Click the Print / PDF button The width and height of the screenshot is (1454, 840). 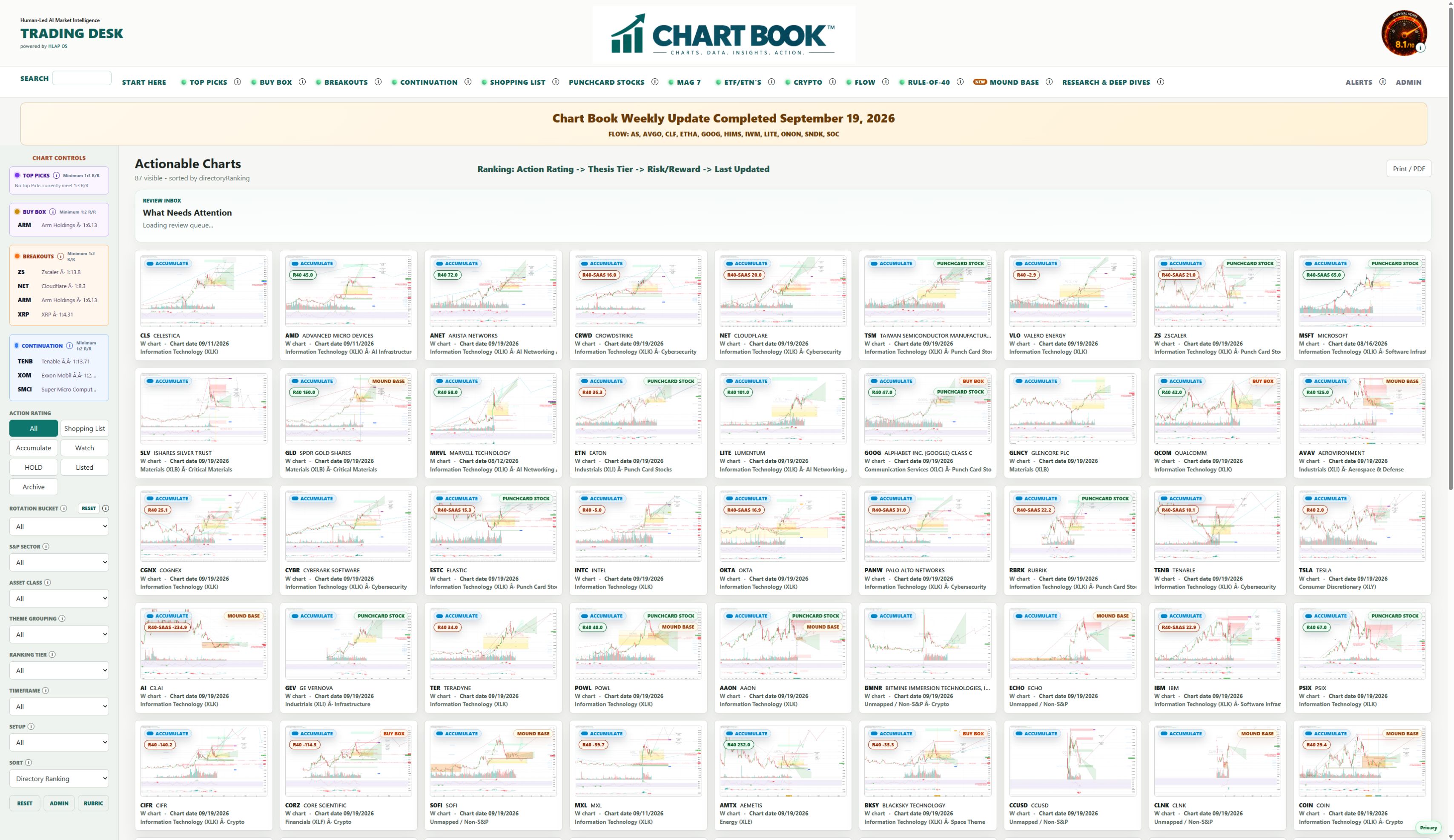(x=1408, y=169)
